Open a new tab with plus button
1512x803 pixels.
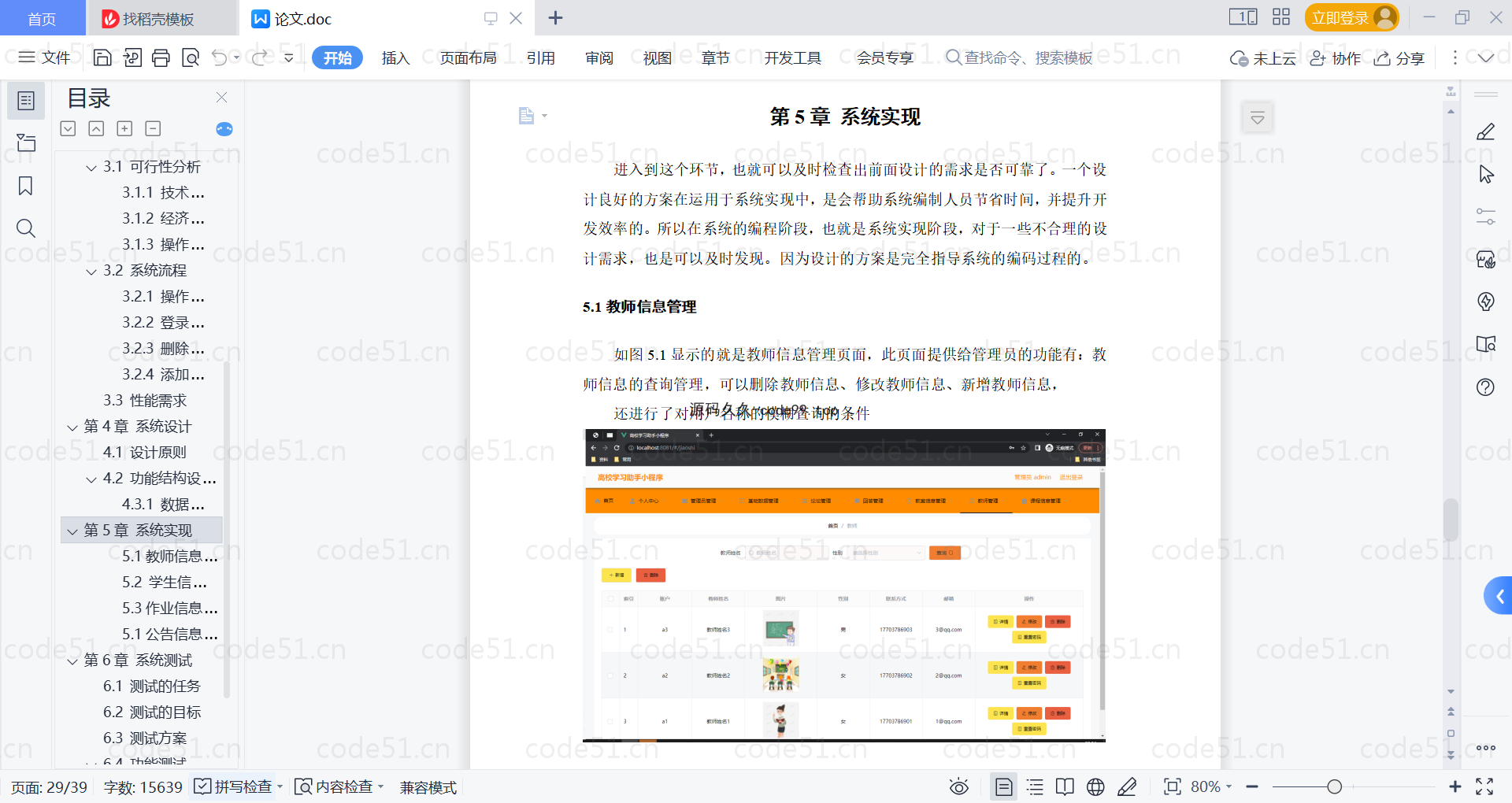(x=555, y=17)
